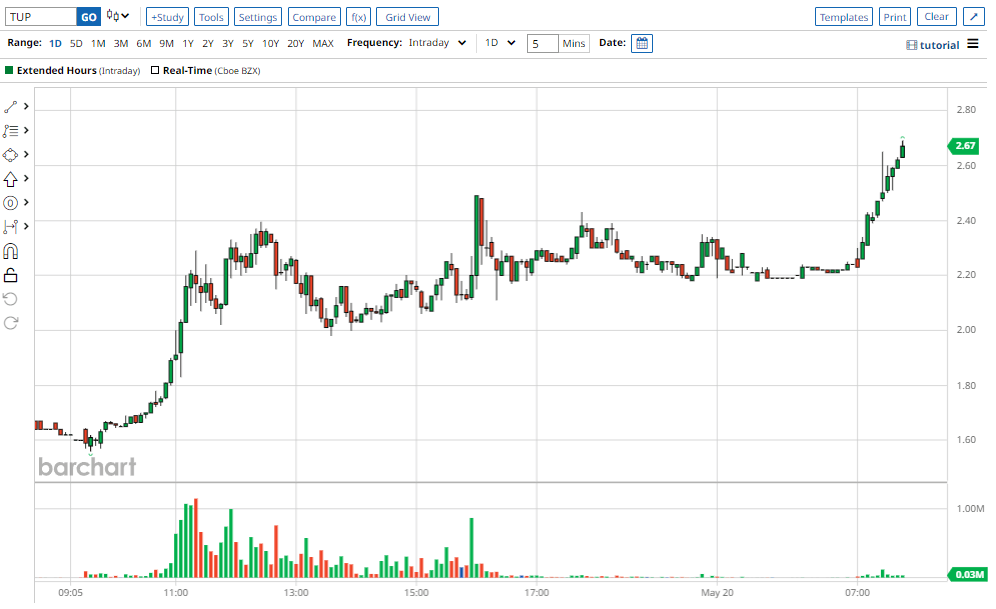The height and width of the screenshot is (609, 996).
Task: Select the 6M range
Action: pyautogui.click(x=144, y=43)
